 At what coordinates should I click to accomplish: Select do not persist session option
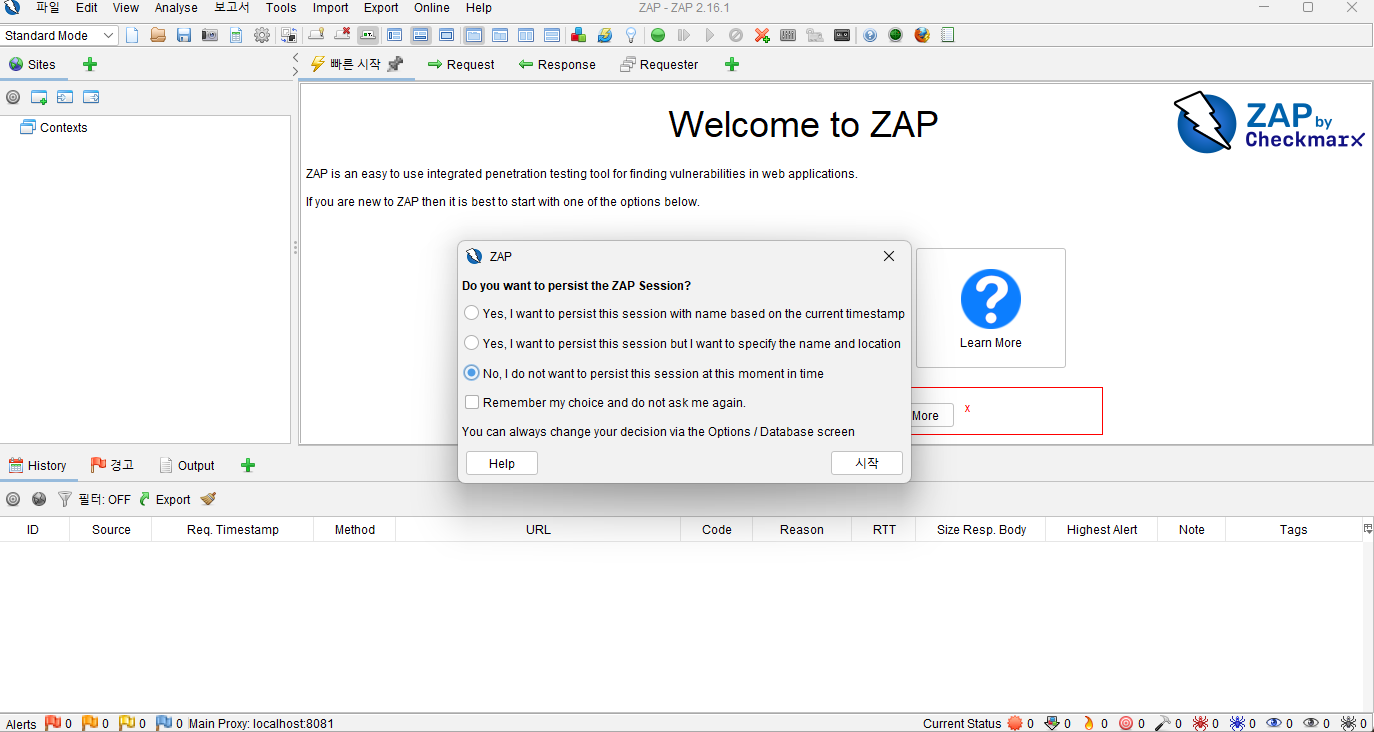click(x=645, y=373)
